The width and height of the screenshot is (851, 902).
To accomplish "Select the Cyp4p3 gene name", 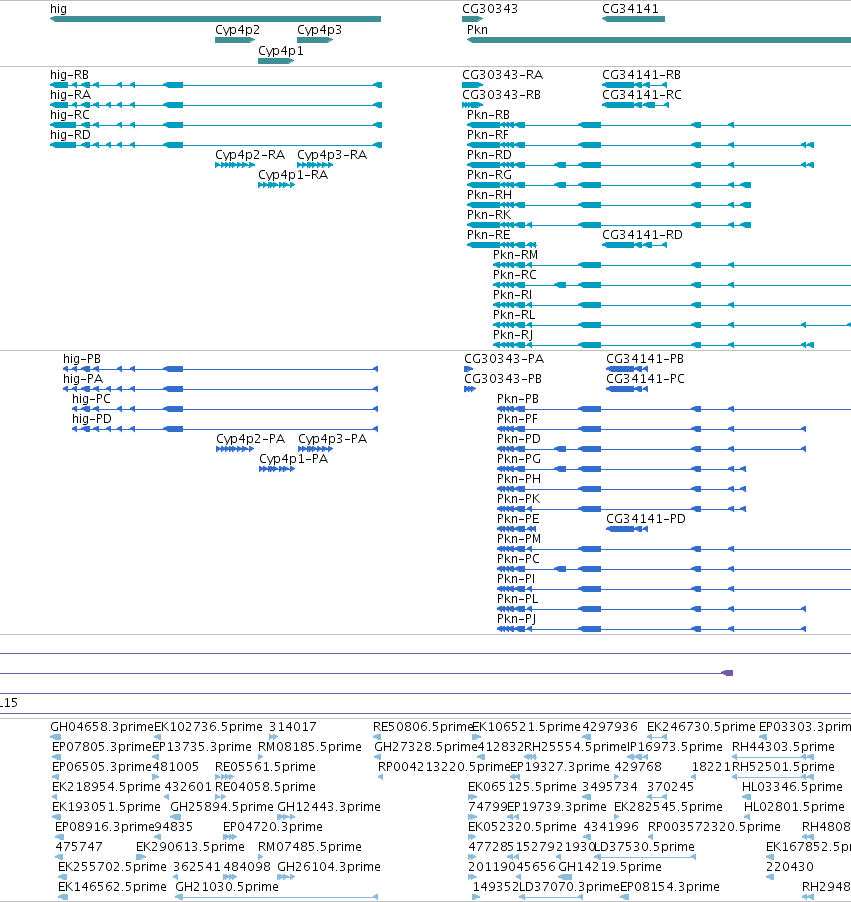I will (x=319, y=30).
